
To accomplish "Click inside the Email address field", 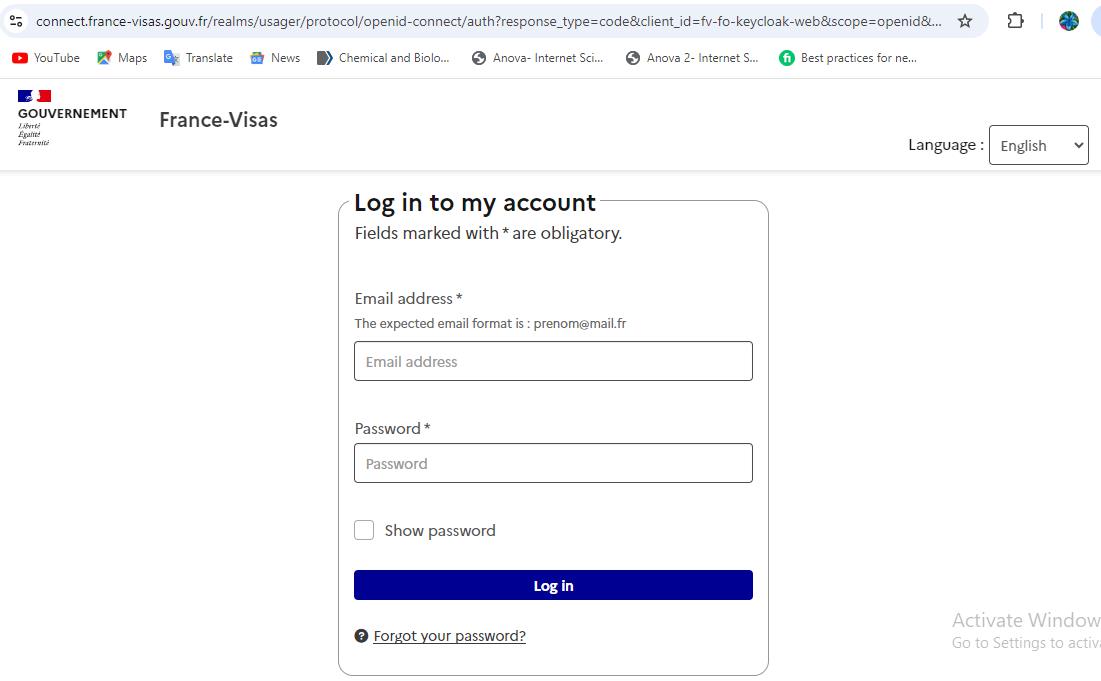I will (553, 361).
